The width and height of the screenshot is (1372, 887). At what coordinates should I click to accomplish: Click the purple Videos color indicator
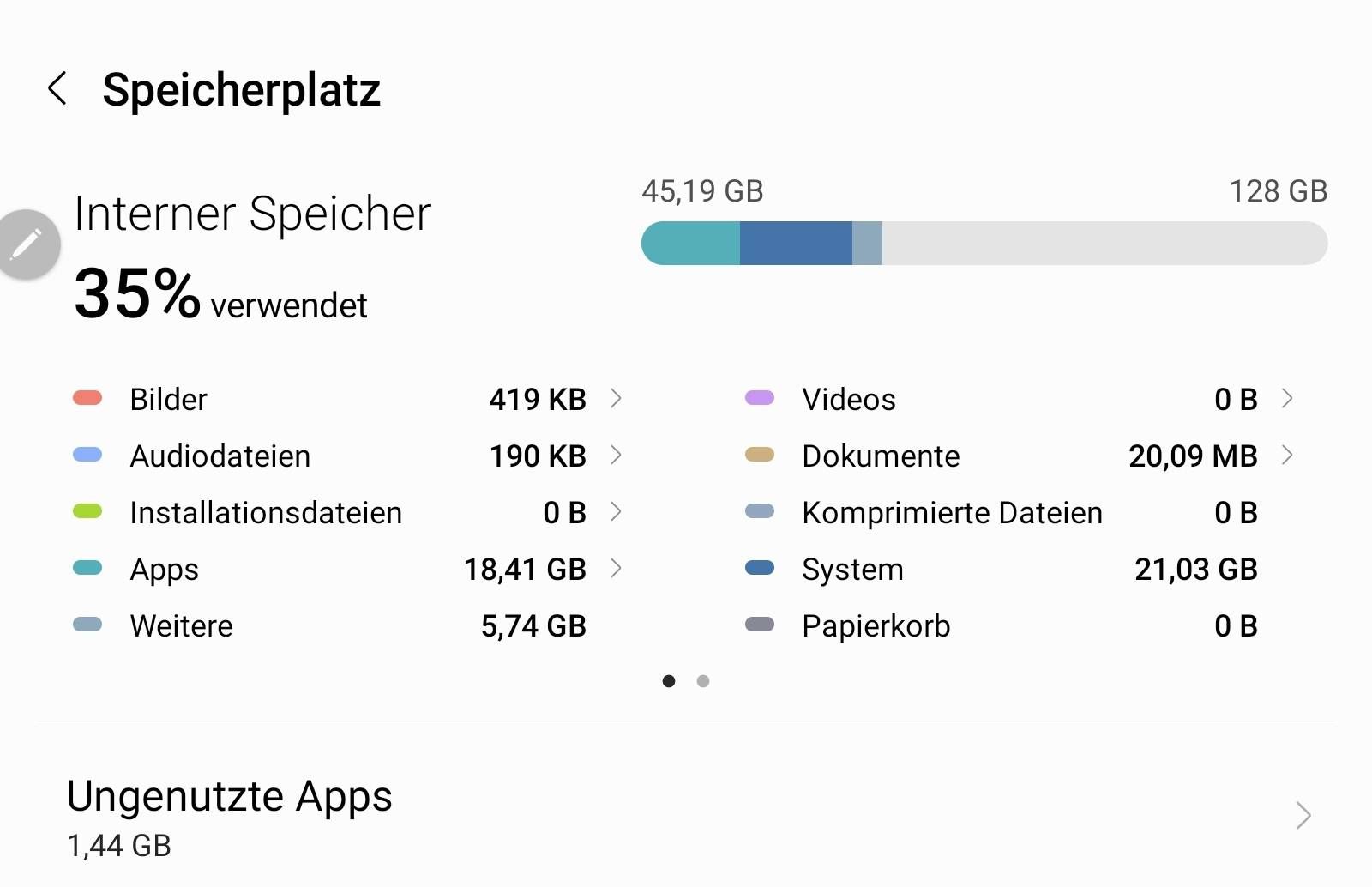[760, 398]
